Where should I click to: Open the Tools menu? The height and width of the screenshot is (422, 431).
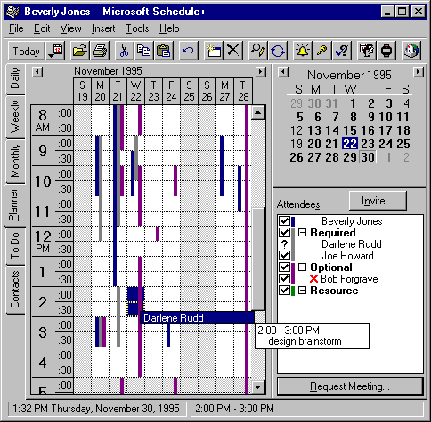137,29
